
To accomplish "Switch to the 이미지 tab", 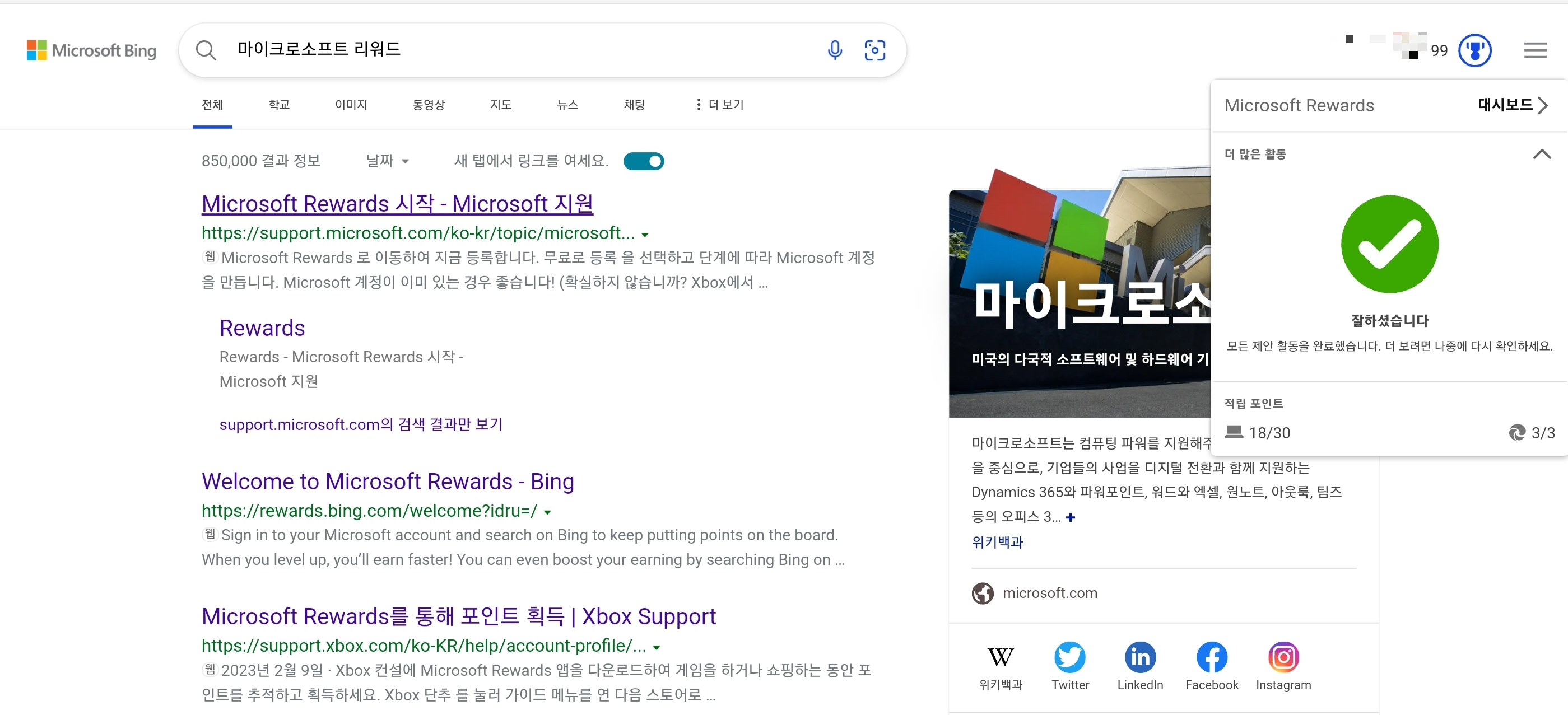I will tap(351, 105).
